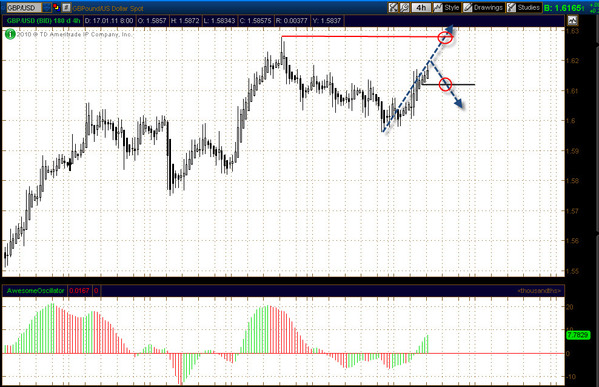Click the first tool icon left of 4h
Viewport: 599px width, 387px height.
click(393, 7)
